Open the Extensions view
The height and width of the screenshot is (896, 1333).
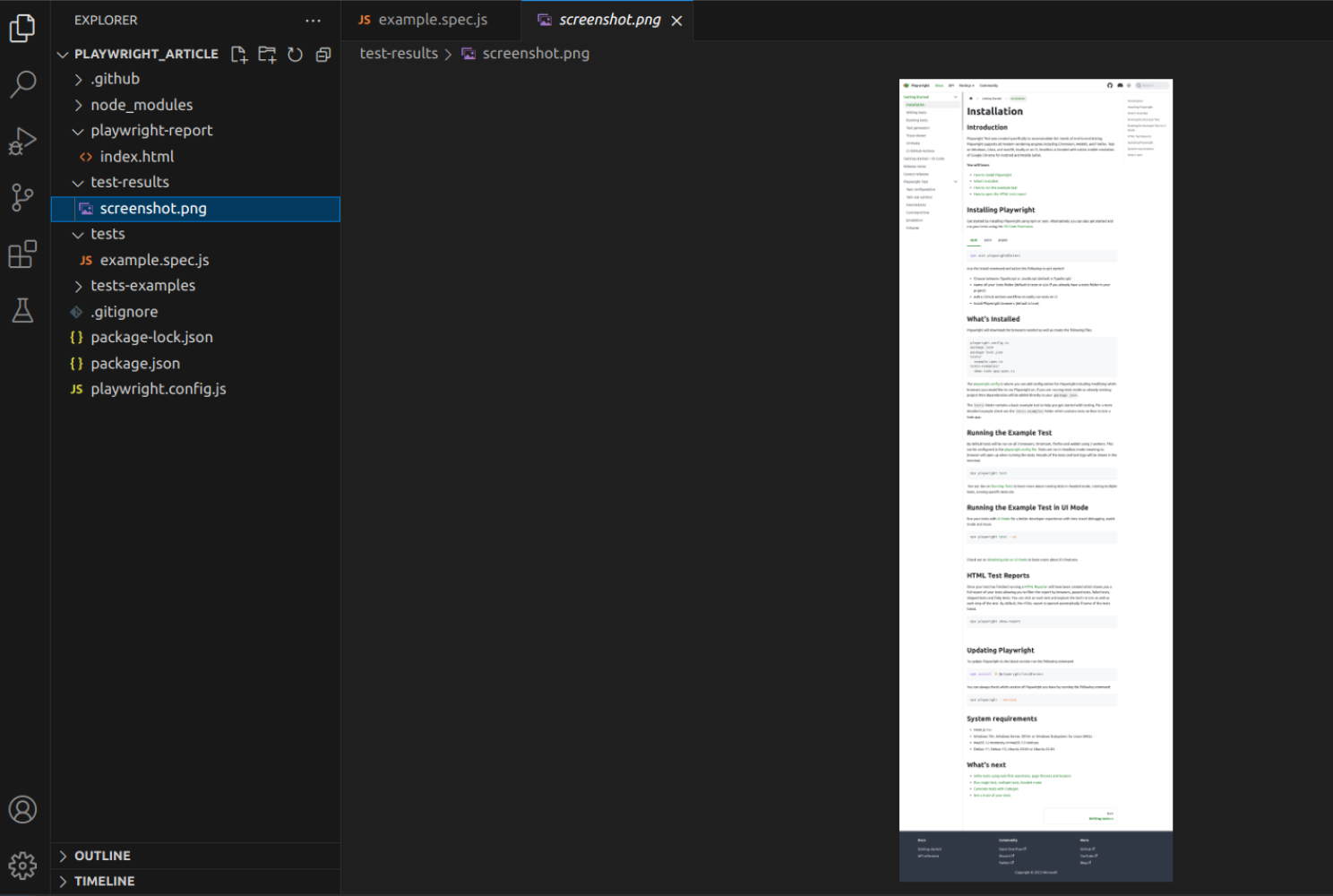pyautogui.click(x=22, y=254)
